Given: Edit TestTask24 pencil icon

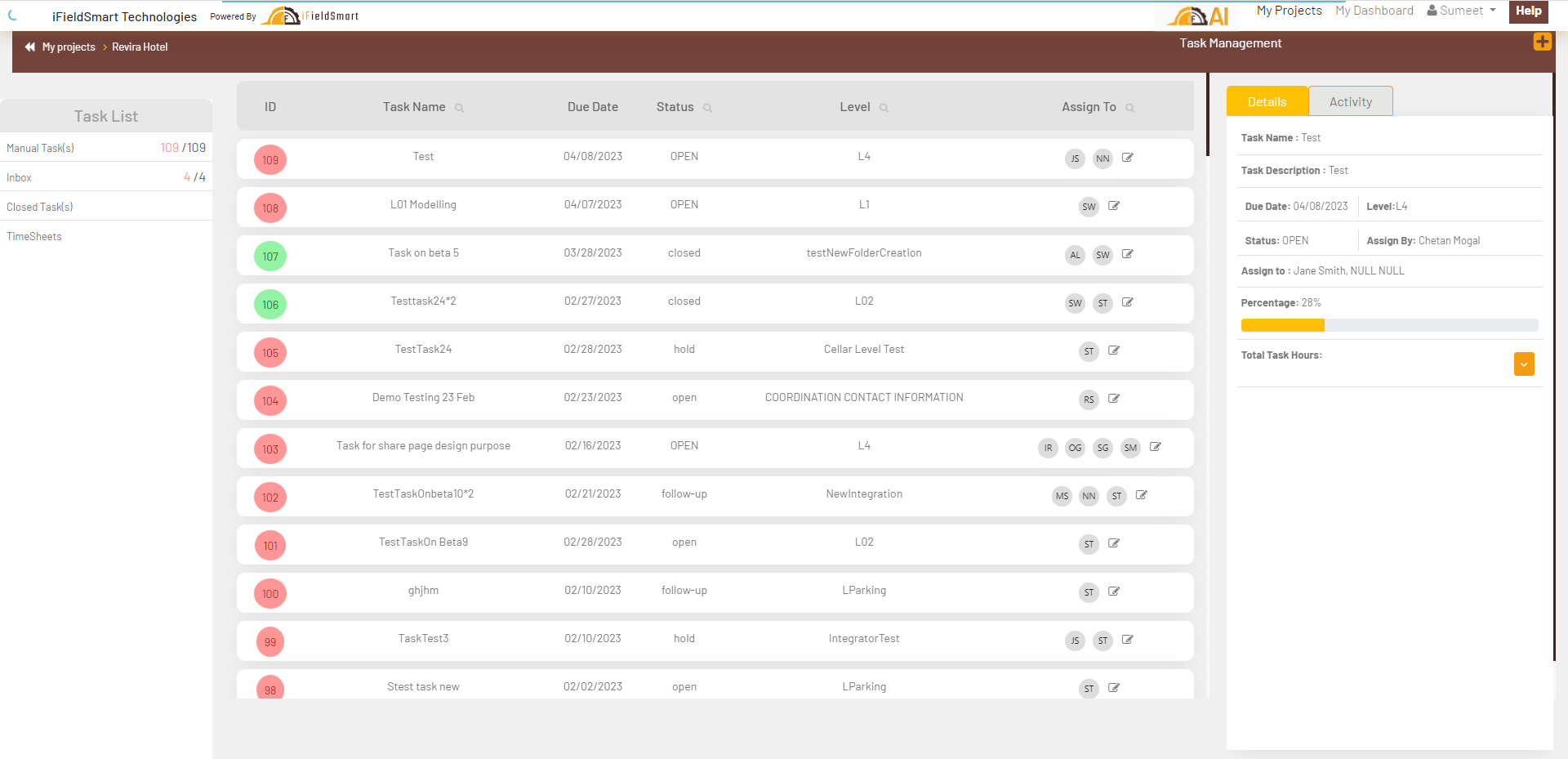Looking at the screenshot, I should pyautogui.click(x=1114, y=350).
